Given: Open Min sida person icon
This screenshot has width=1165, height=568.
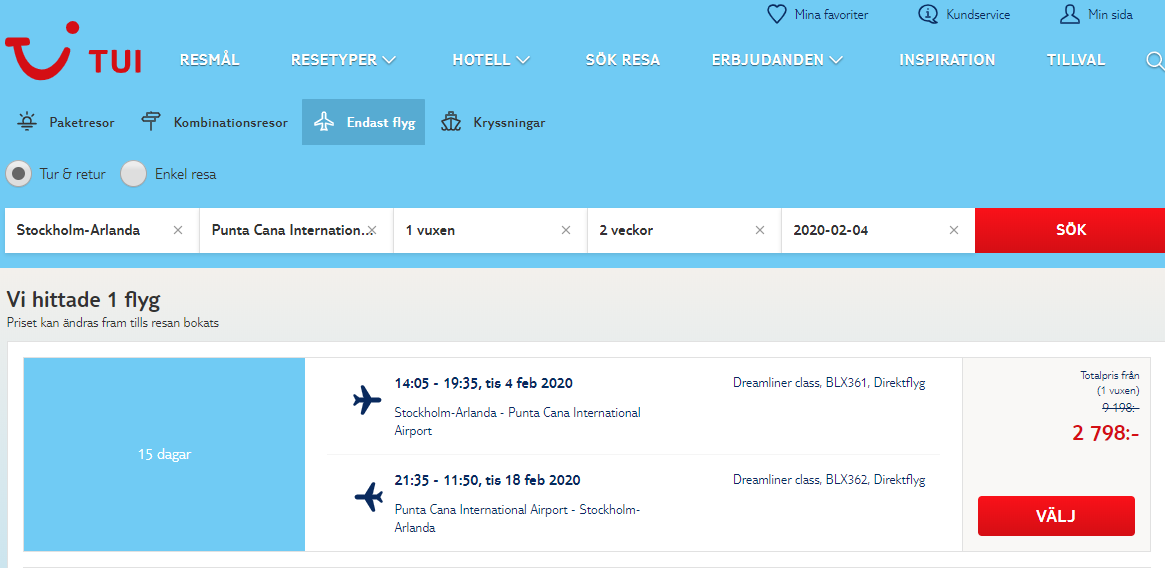Looking at the screenshot, I should point(1069,14).
